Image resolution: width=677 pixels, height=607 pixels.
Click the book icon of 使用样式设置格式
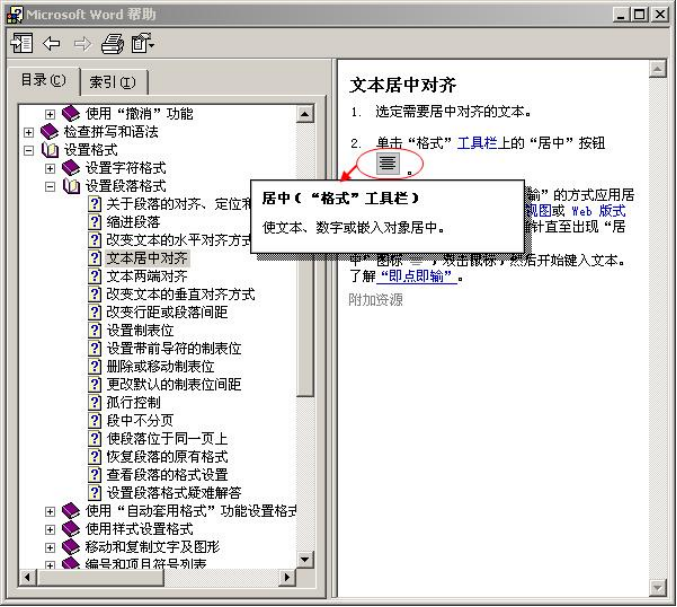71,529
